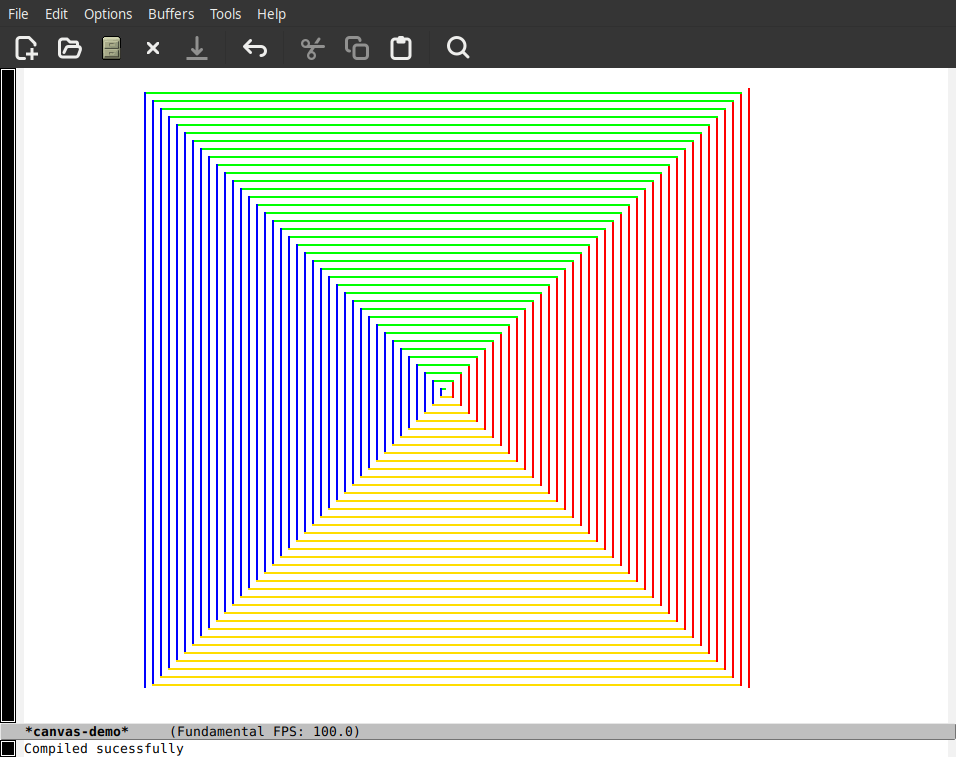Click the Paste clipboard icon

tap(401, 48)
